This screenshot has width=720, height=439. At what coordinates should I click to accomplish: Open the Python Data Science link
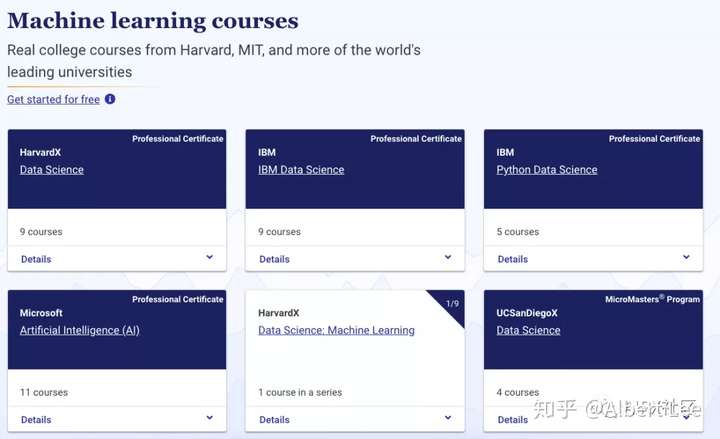point(547,170)
